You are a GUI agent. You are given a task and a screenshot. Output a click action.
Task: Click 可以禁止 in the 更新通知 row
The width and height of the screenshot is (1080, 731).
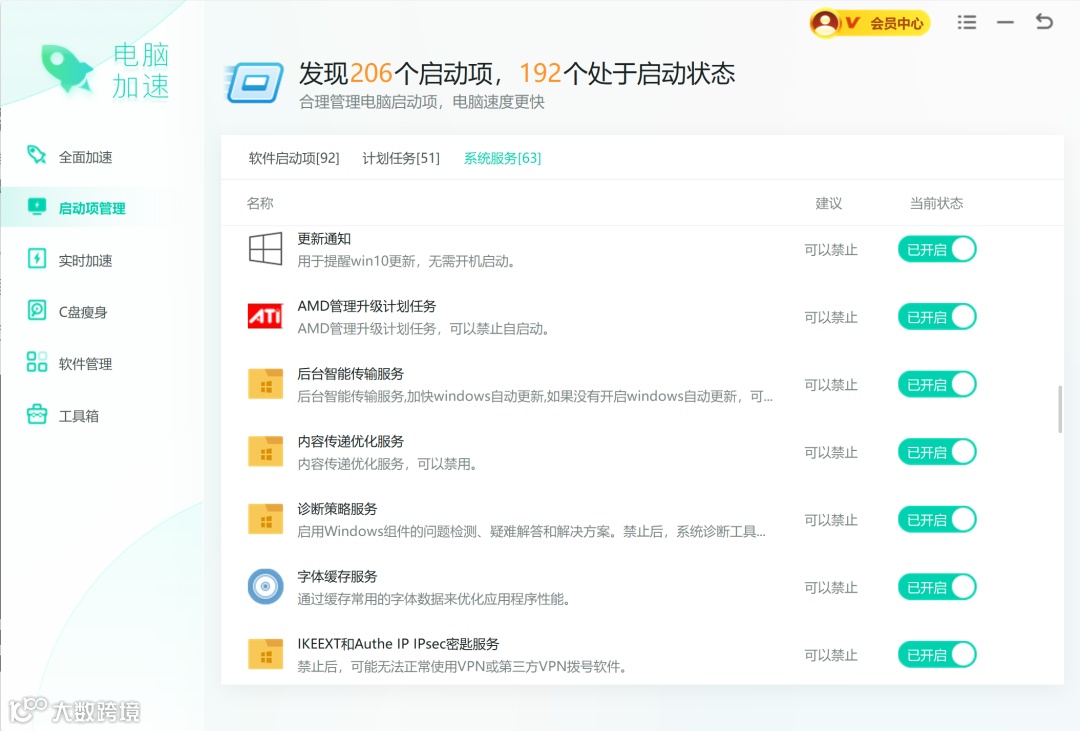tap(831, 249)
